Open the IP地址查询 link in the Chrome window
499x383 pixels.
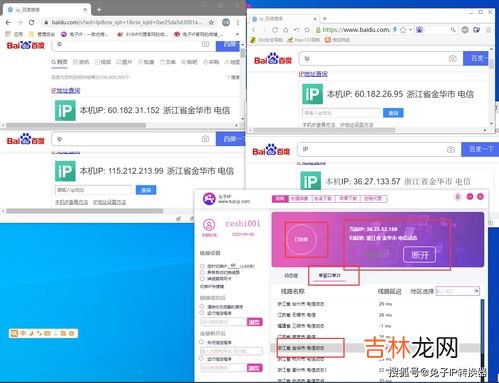66,90
